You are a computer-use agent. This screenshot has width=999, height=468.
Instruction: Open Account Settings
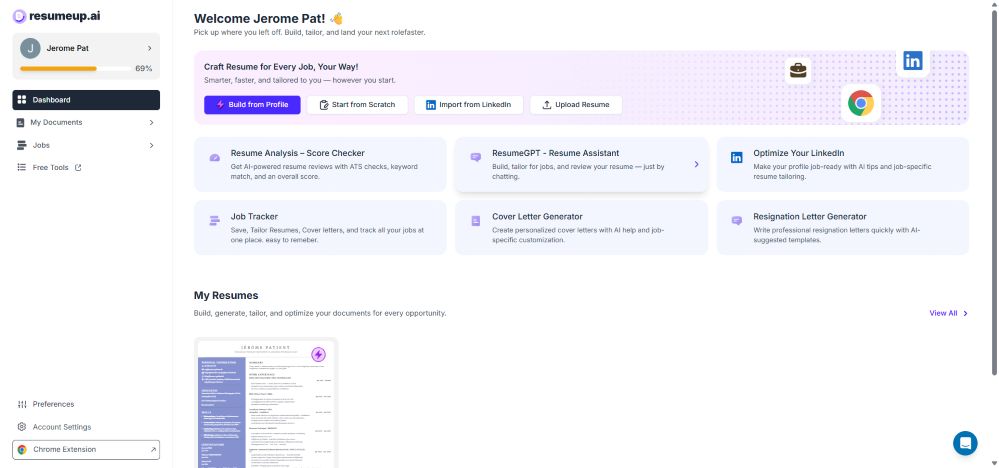coord(62,427)
